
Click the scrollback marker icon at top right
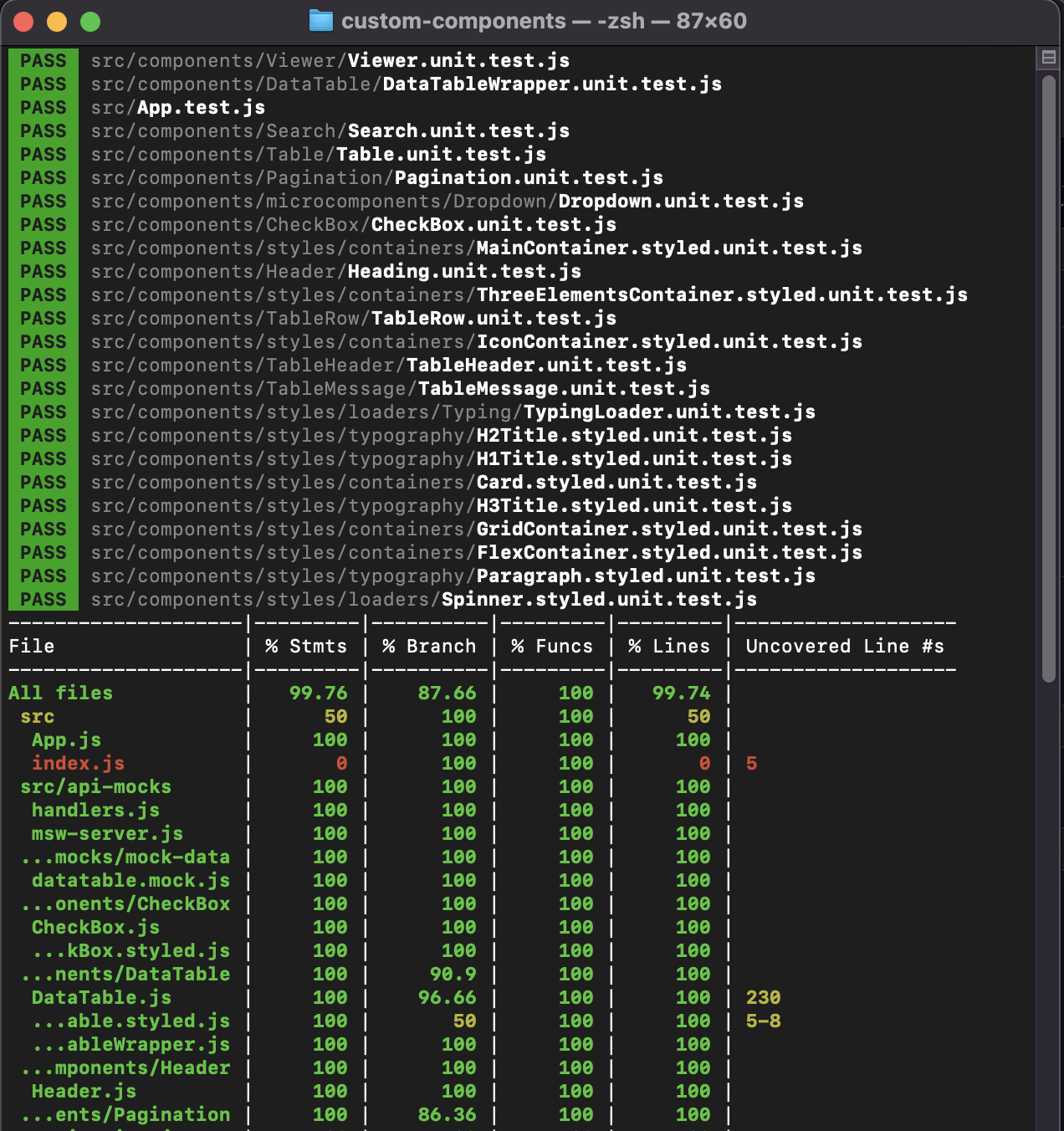click(1048, 58)
